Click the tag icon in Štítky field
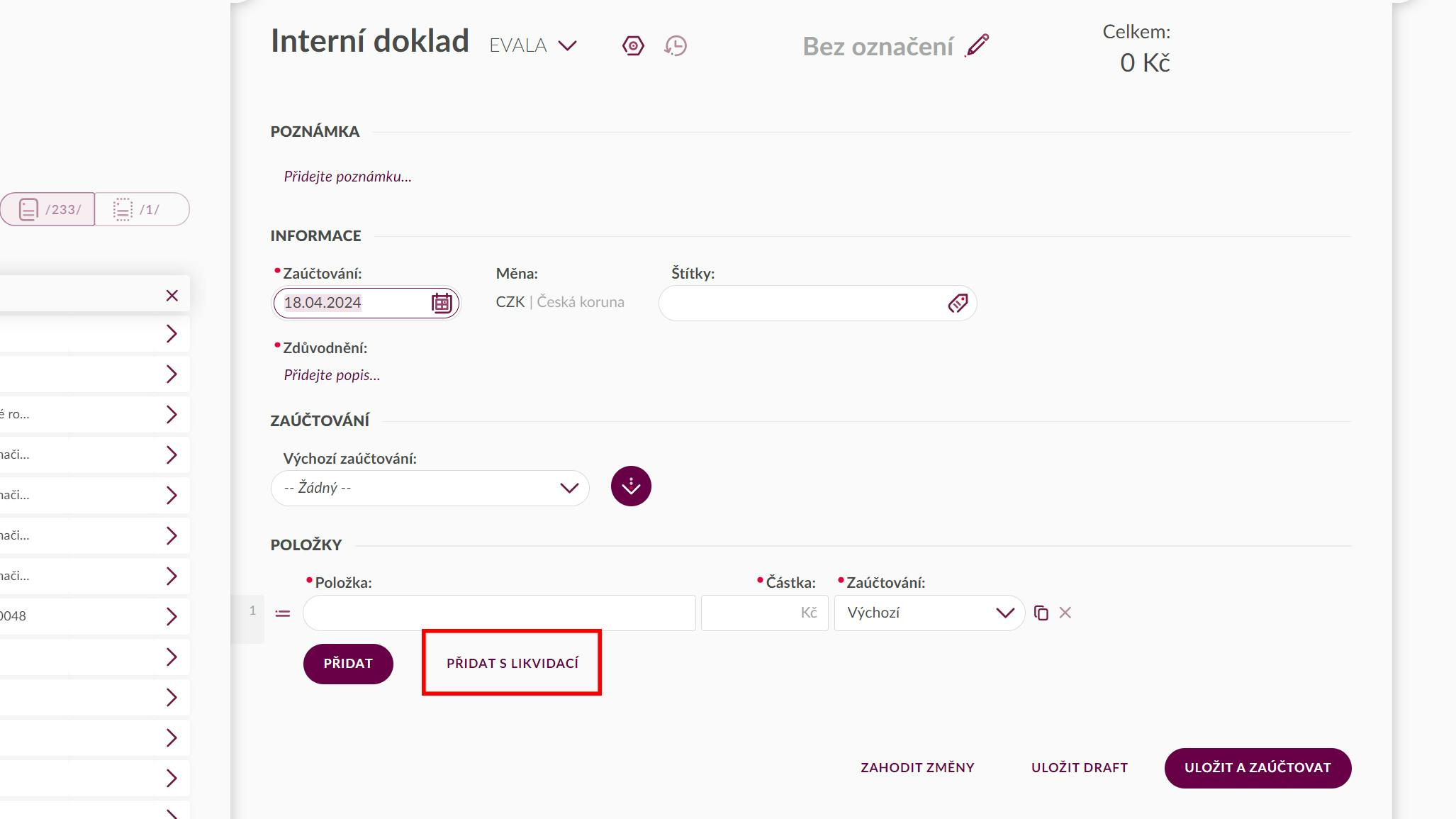 point(958,303)
